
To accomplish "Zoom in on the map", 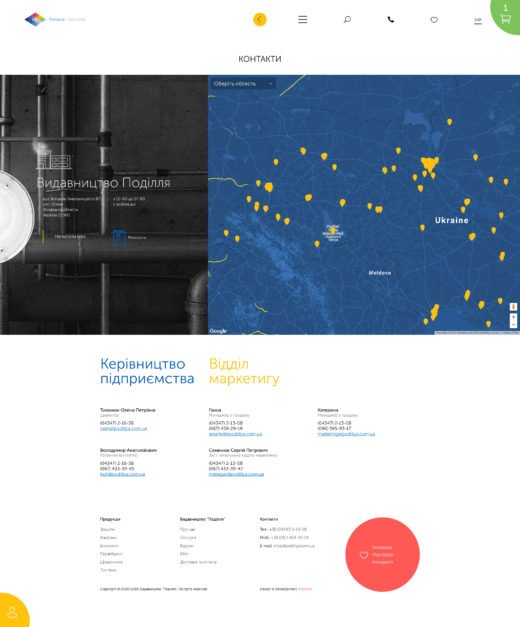I will click(x=513, y=317).
